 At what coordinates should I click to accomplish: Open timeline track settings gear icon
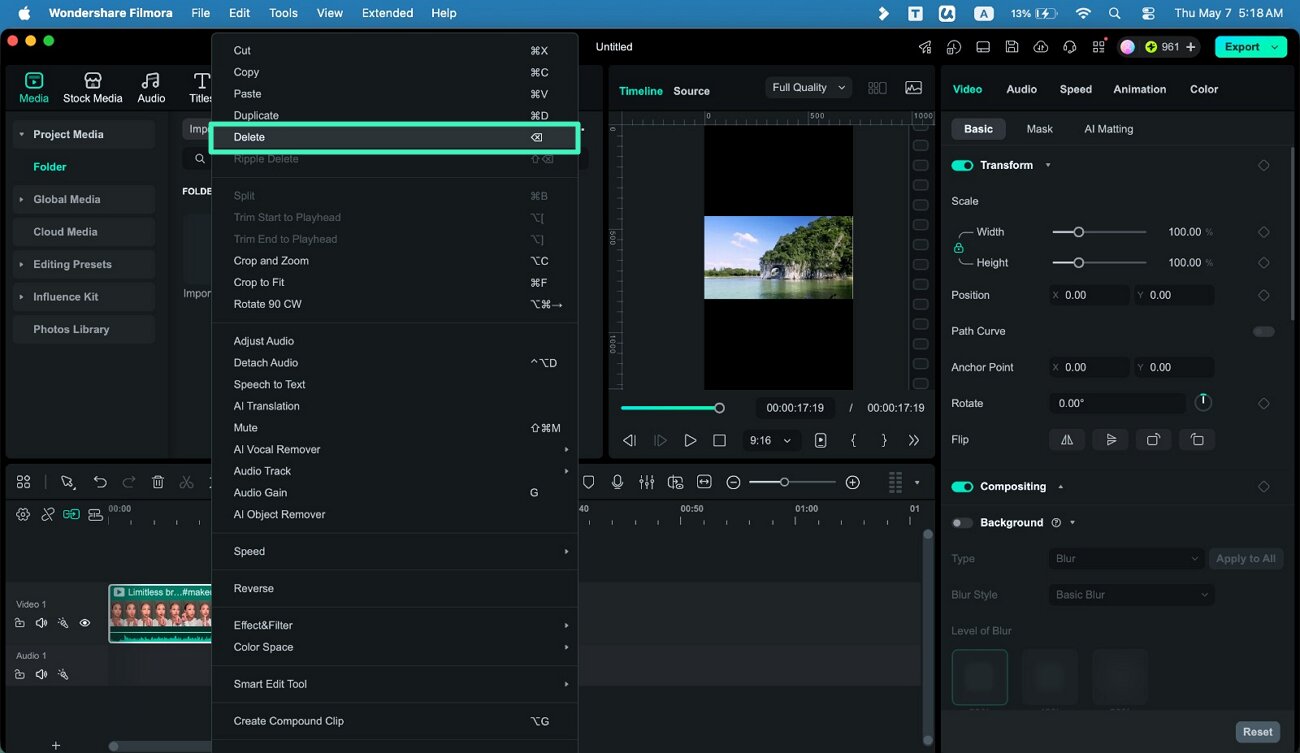click(23, 514)
